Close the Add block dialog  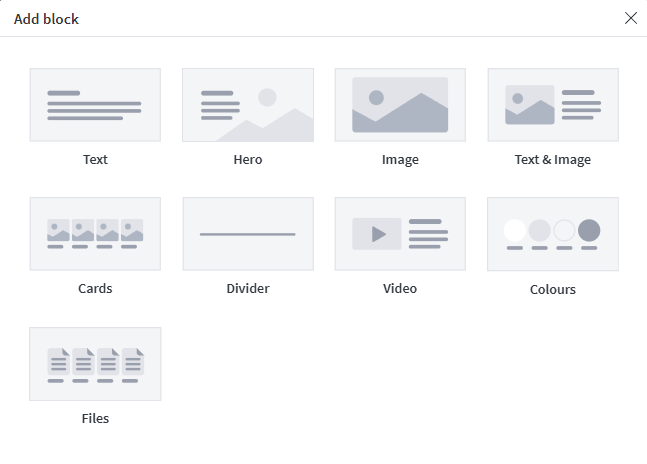(630, 18)
